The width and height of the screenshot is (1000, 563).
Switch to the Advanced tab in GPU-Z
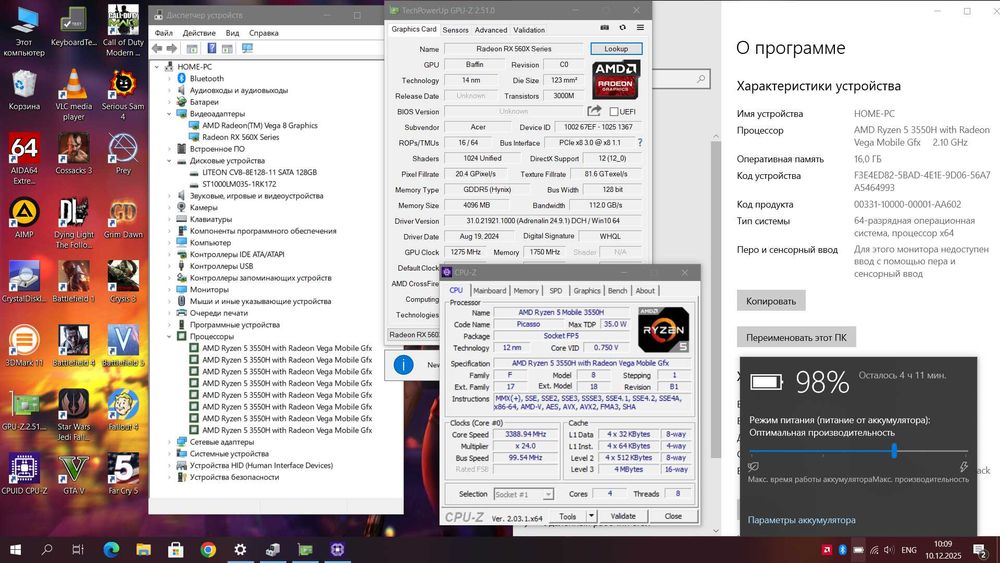[x=491, y=30]
